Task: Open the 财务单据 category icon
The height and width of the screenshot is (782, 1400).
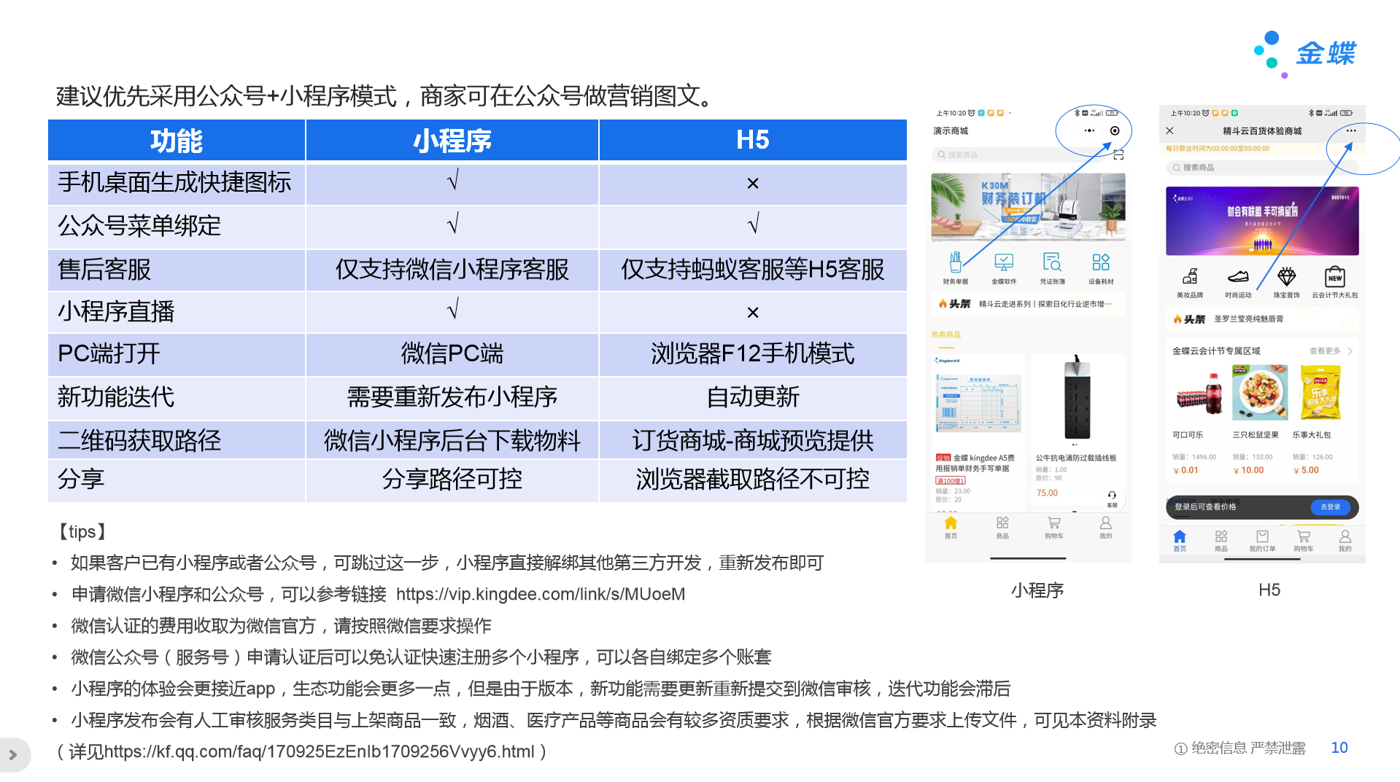Action: pos(955,267)
